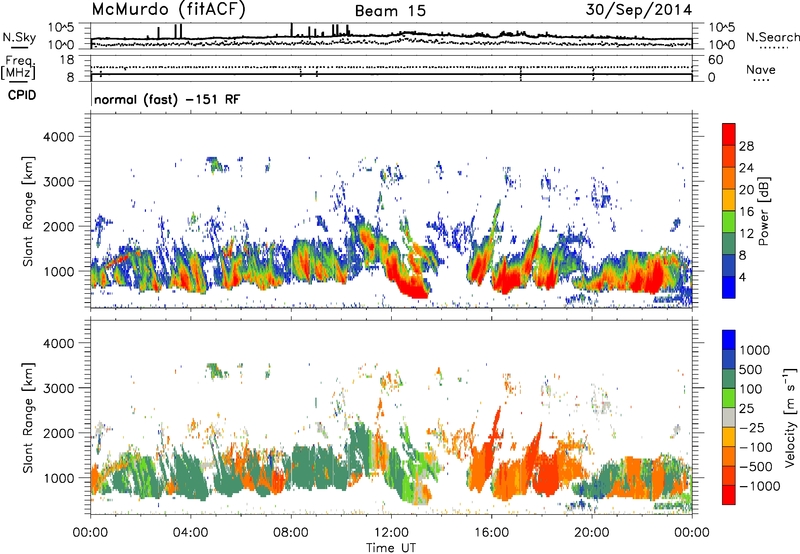
Task: Click the -500 tick on velocity colorbar
Action: pos(756,466)
